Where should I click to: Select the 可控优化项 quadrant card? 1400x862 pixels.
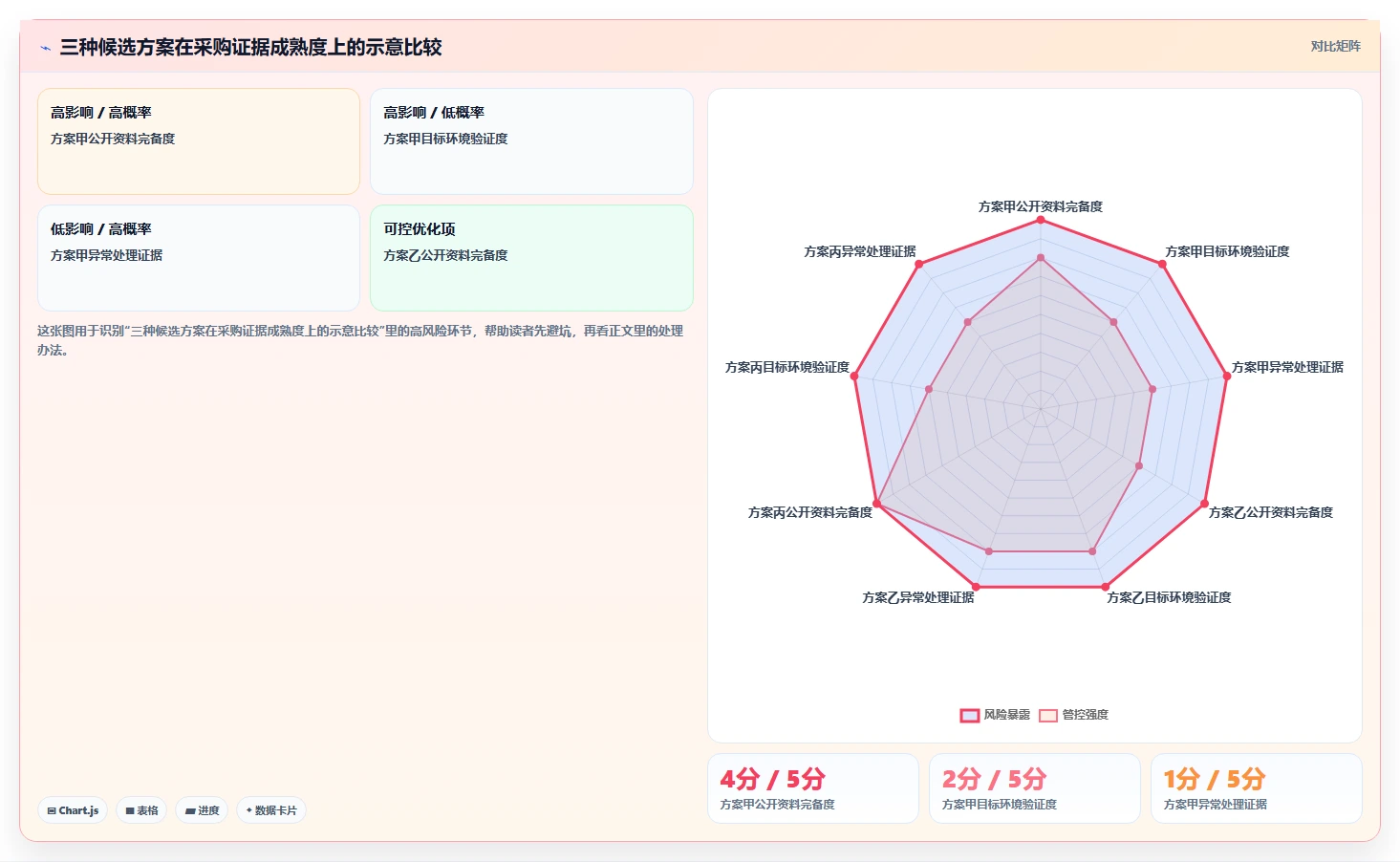pyautogui.click(x=531, y=258)
